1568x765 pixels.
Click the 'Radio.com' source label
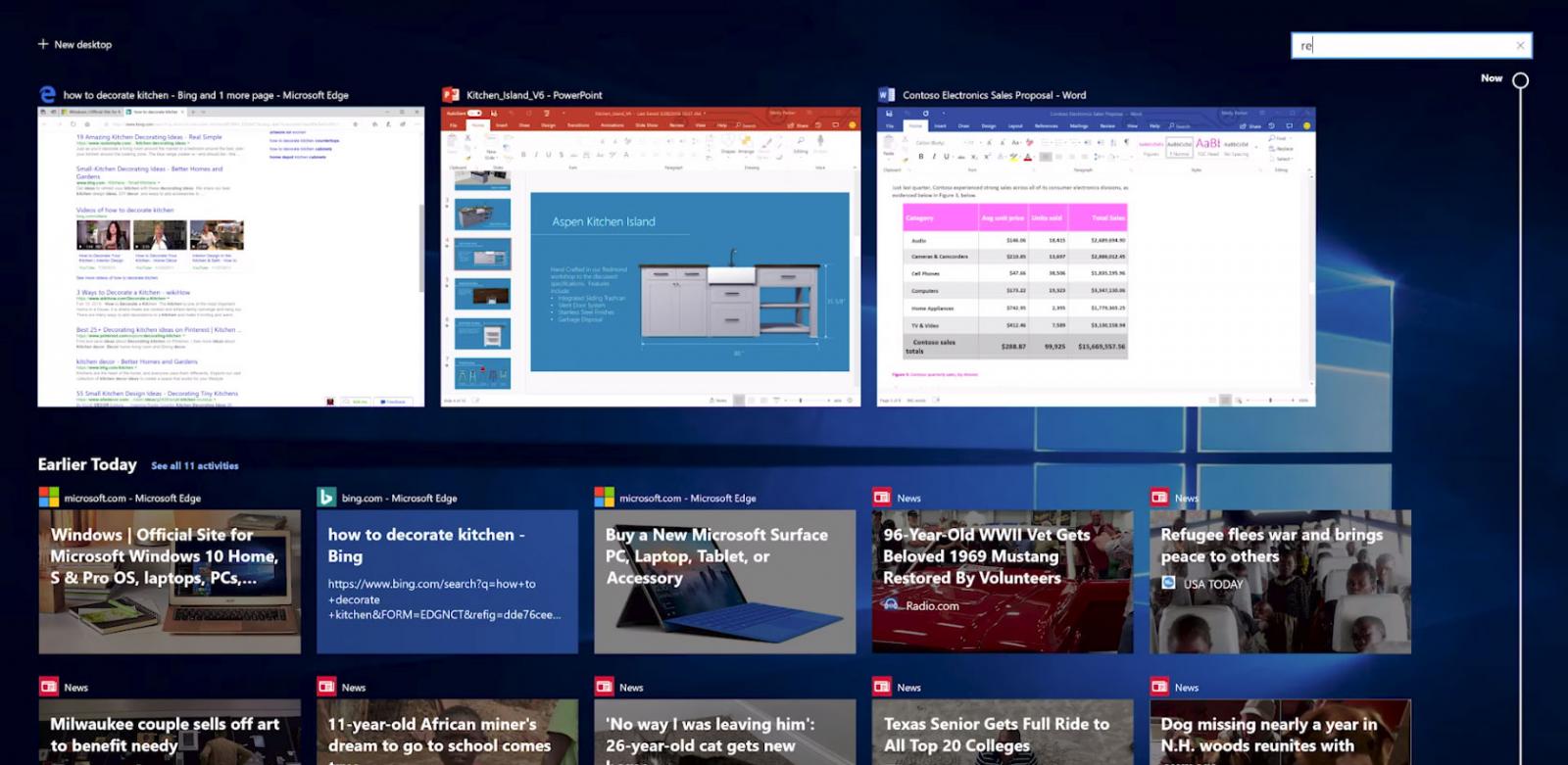click(x=932, y=605)
